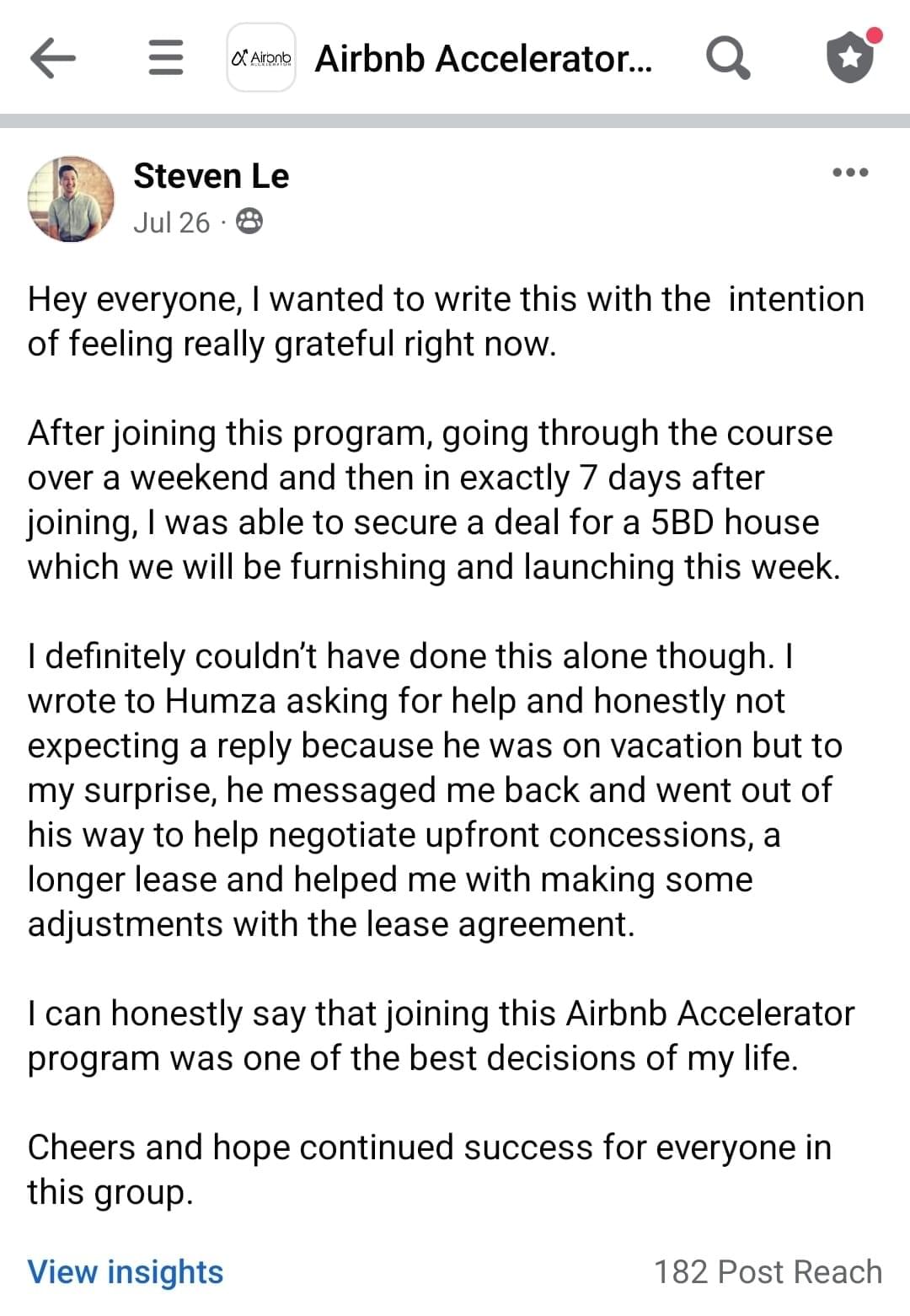Tap the Airbnb Accelerator group logo
The height and width of the screenshot is (1316, 910).
(x=261, y=58)
